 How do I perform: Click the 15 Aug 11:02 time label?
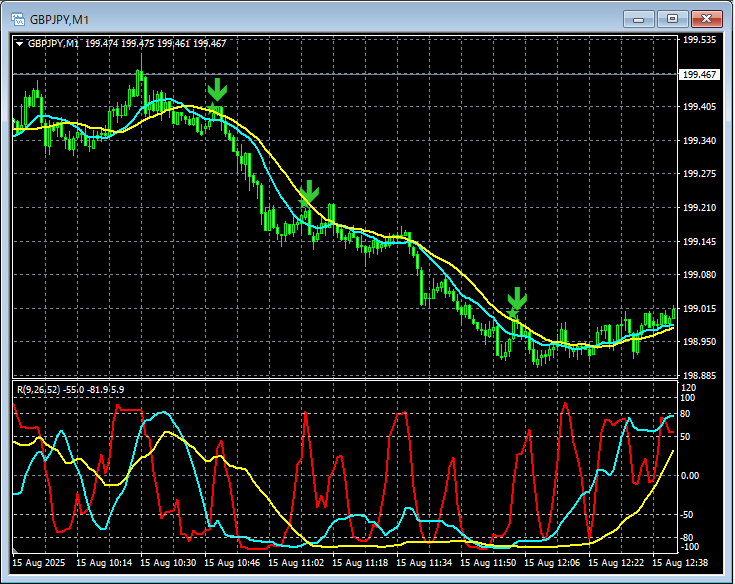coord(296,562)
